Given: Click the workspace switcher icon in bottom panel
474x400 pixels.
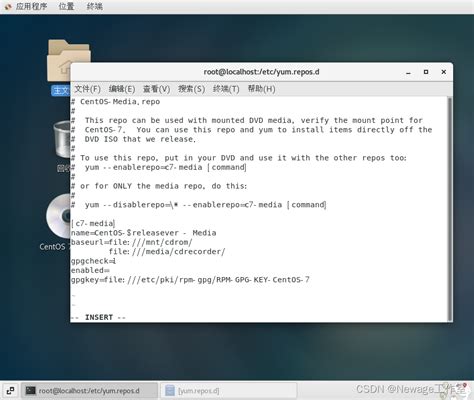Looking at the screenshot, I should tap(10, 390).
